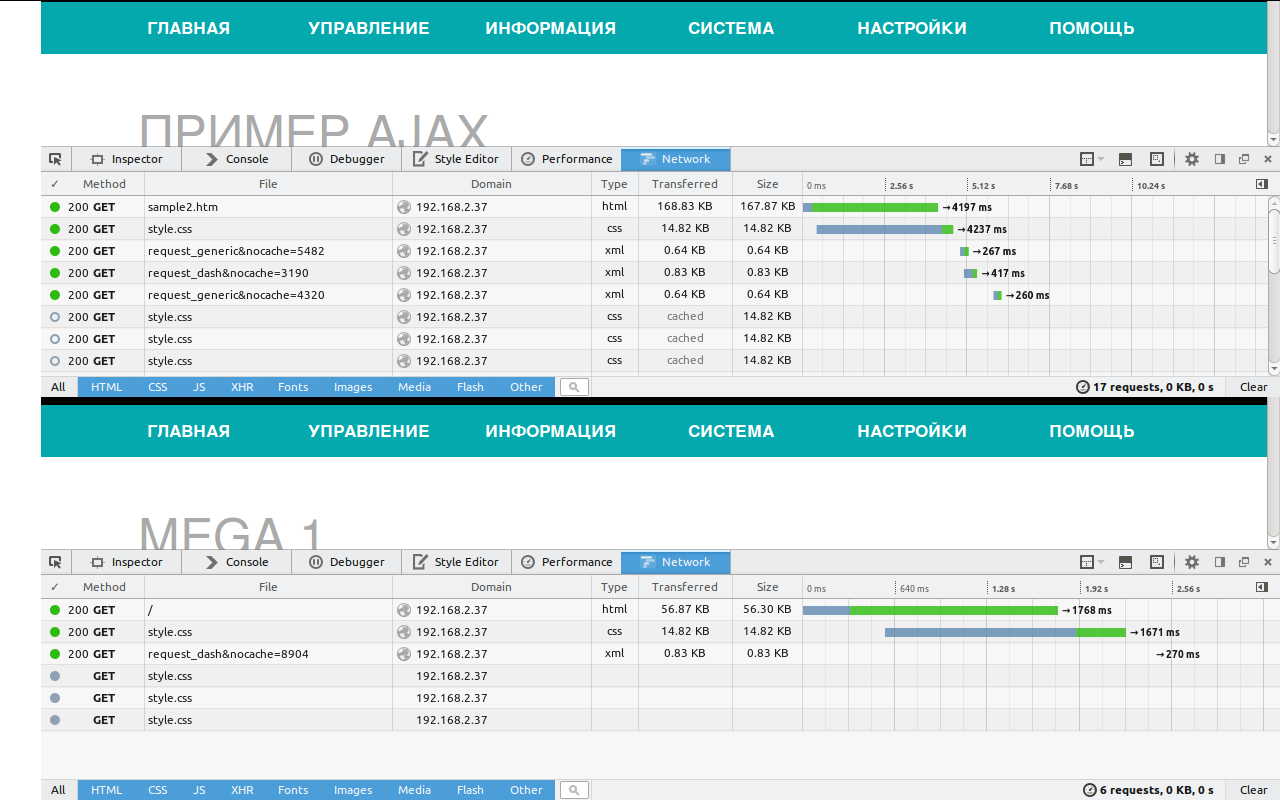
Task: Toggle CSS filter in lower network panel
Action: click(x=158, y=790)
